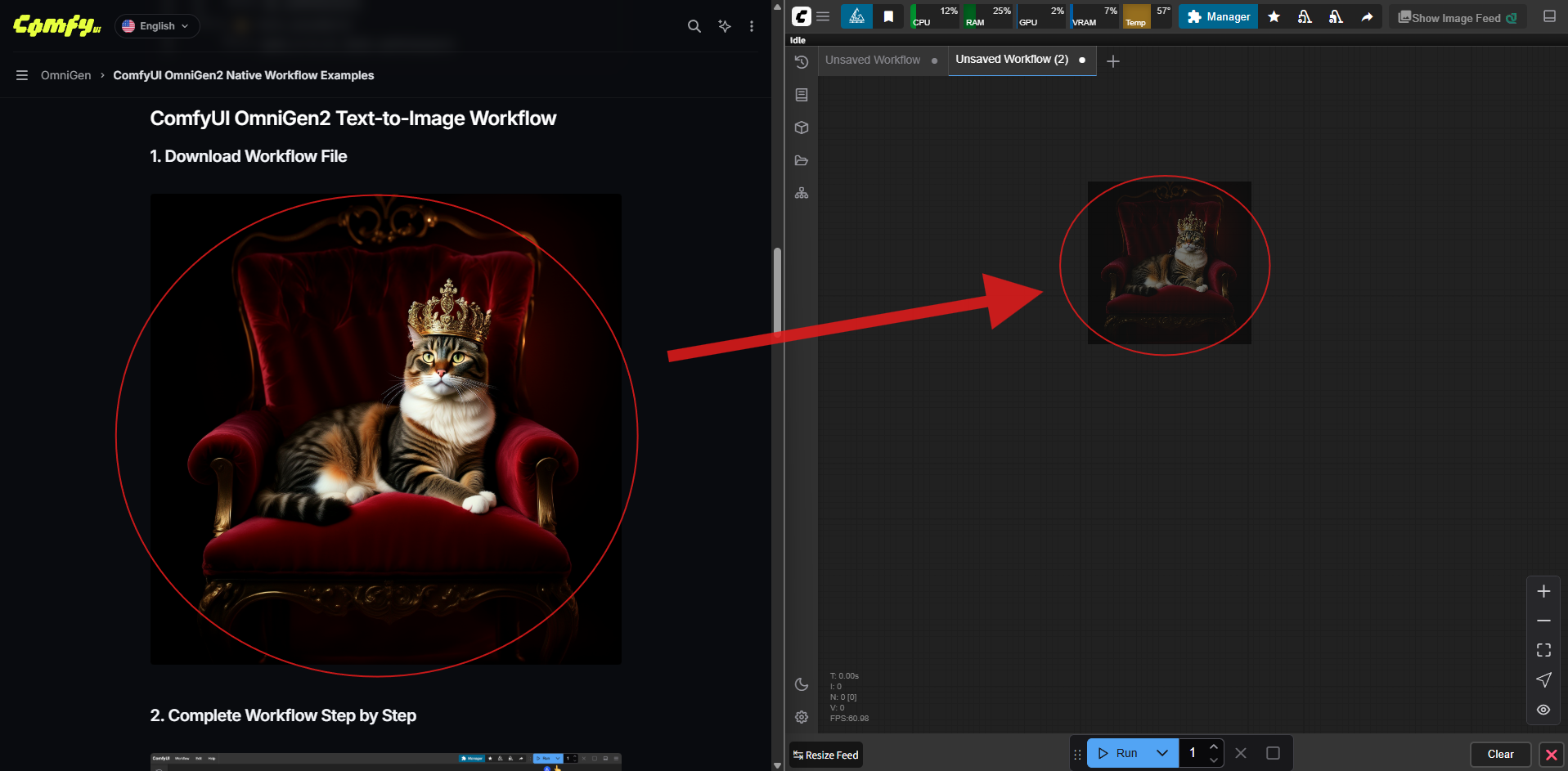Click heading '2. Complete Workflow Step by Step'
1568x771 pixels.
(283, 715)
